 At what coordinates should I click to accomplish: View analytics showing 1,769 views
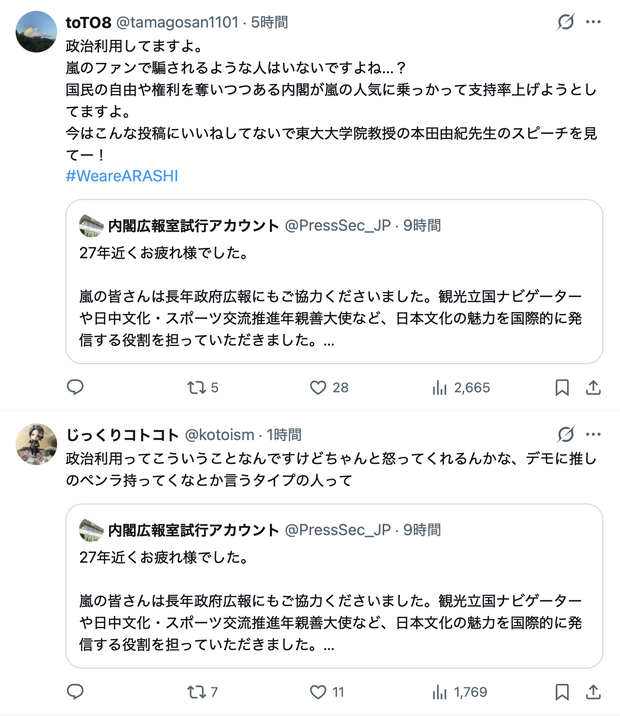pos(460,692)
